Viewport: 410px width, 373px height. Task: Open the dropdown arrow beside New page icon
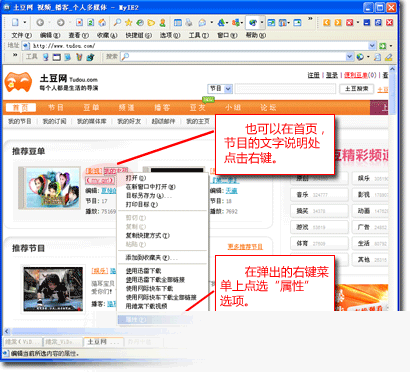(24, 22)
